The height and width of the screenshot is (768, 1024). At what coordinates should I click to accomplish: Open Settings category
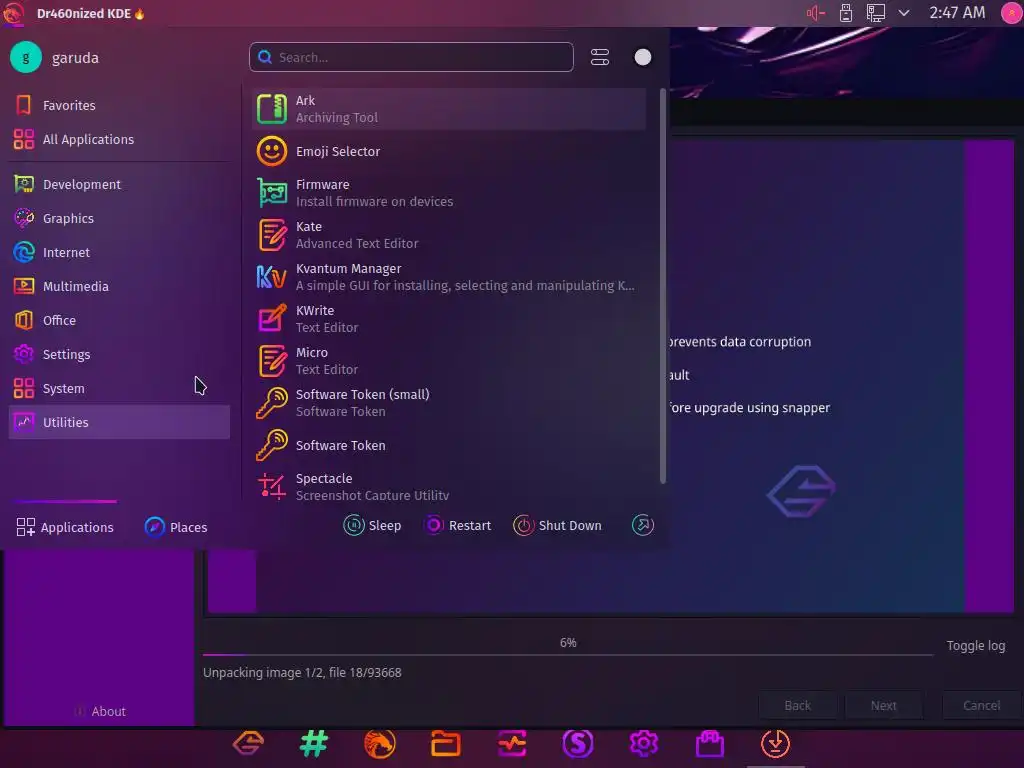(119, 354)
